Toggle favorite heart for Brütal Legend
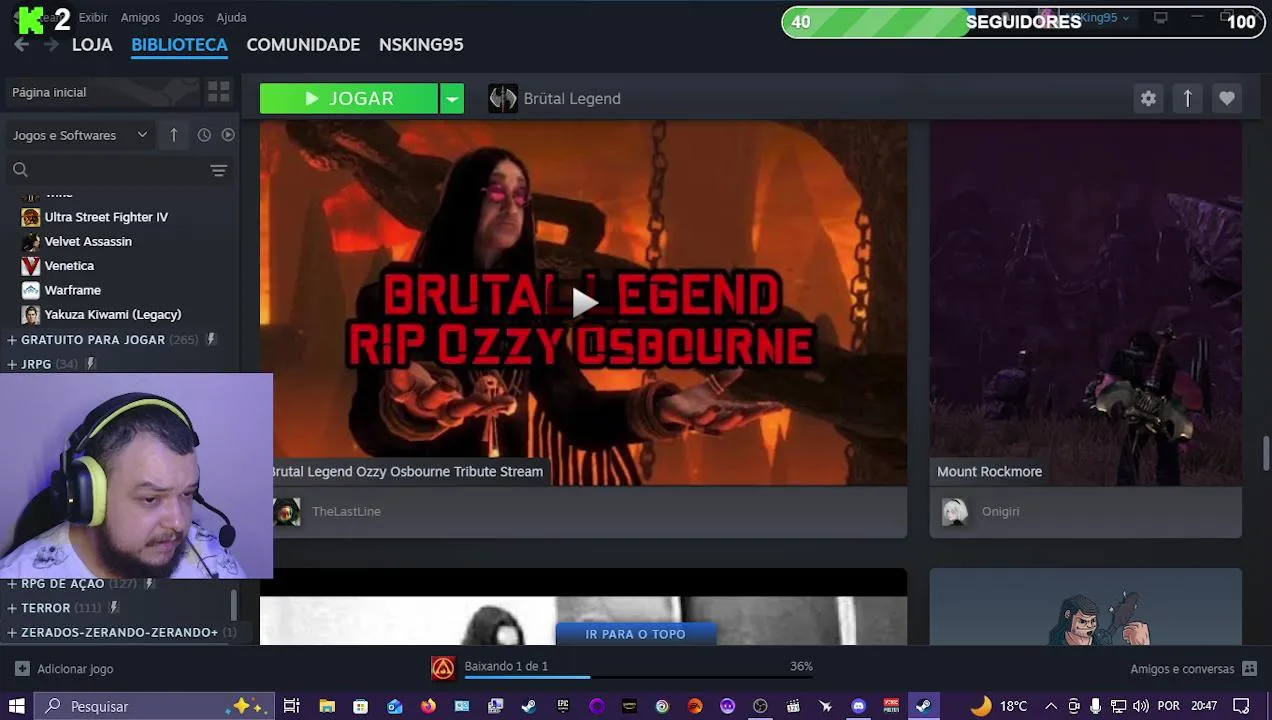Screen dimensions: 1272x720 coord(1227,98)
